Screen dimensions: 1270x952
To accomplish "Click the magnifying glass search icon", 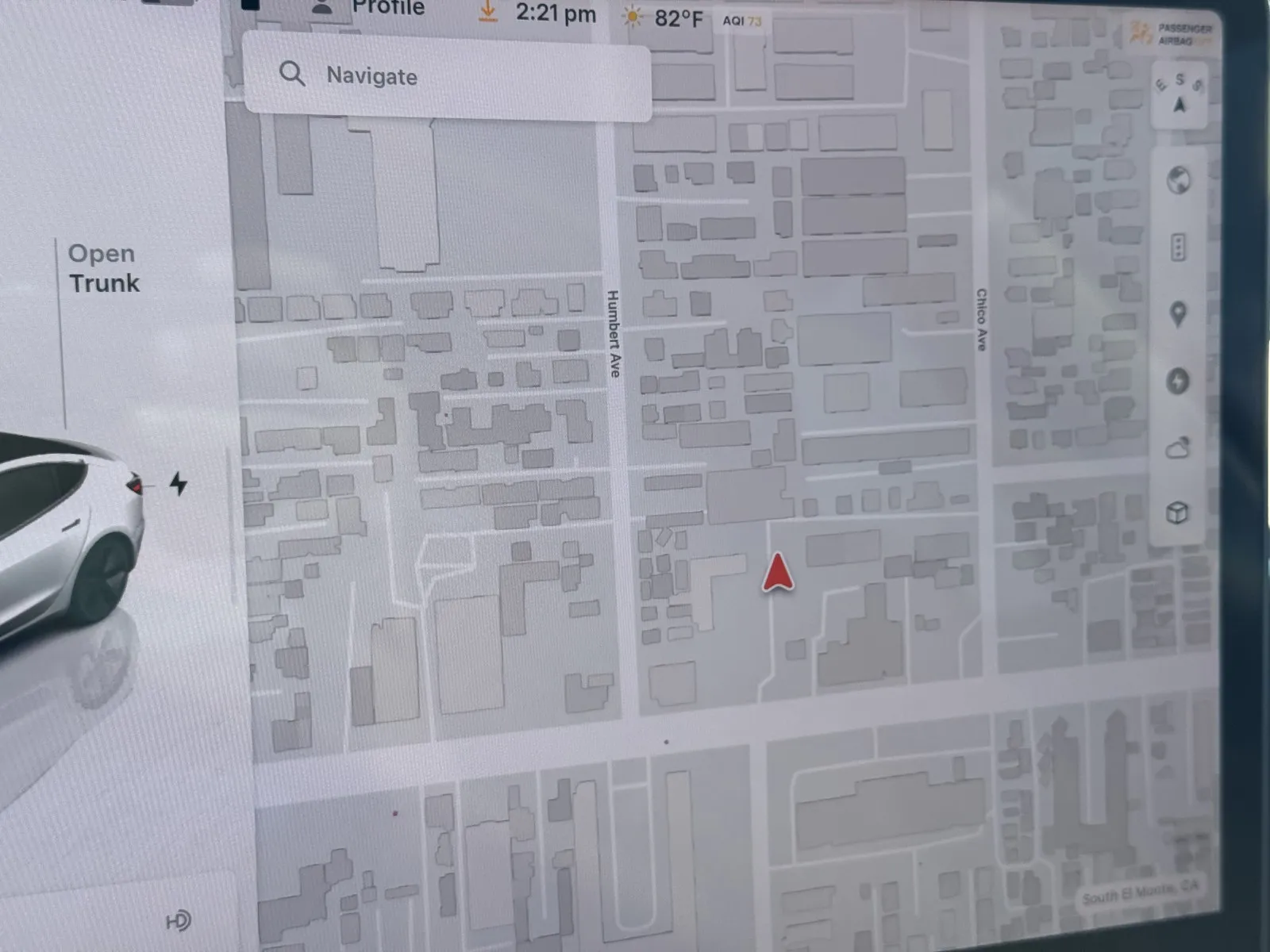I will [x=292, y=74].
